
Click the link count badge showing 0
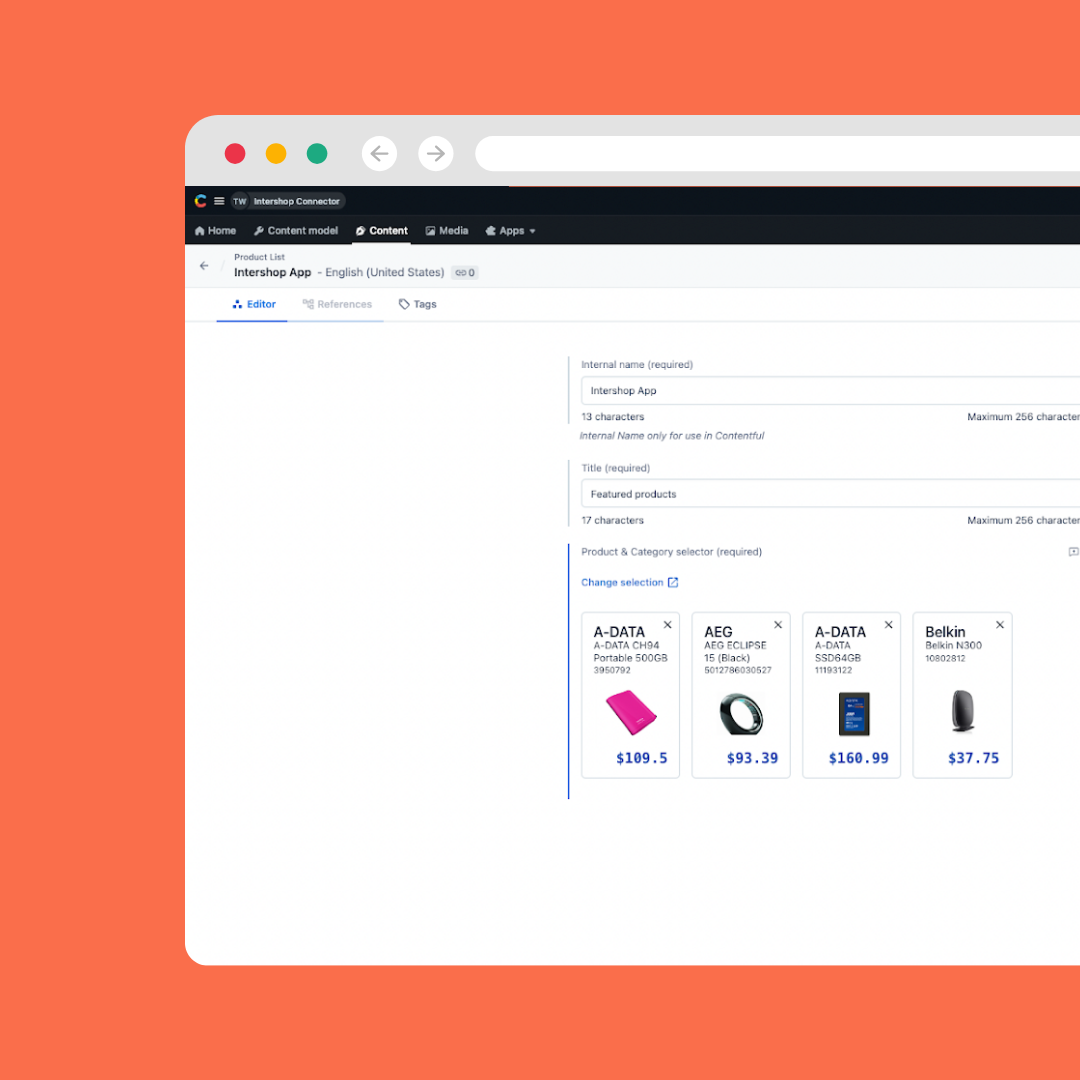coord(465,273)
